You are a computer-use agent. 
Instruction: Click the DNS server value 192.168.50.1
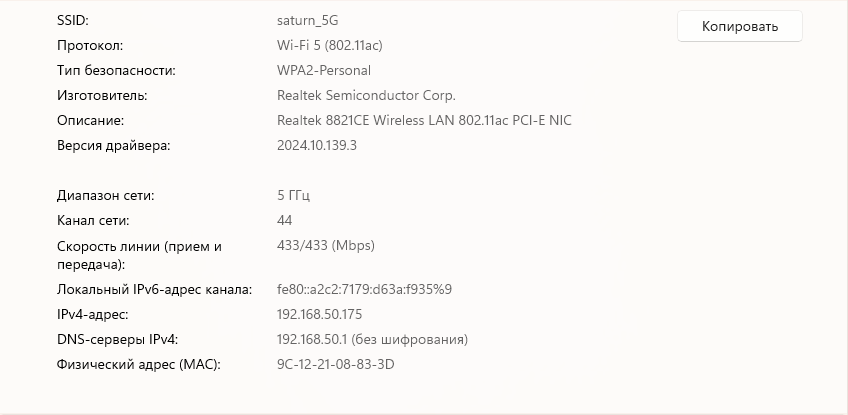[x=311, y=340]
